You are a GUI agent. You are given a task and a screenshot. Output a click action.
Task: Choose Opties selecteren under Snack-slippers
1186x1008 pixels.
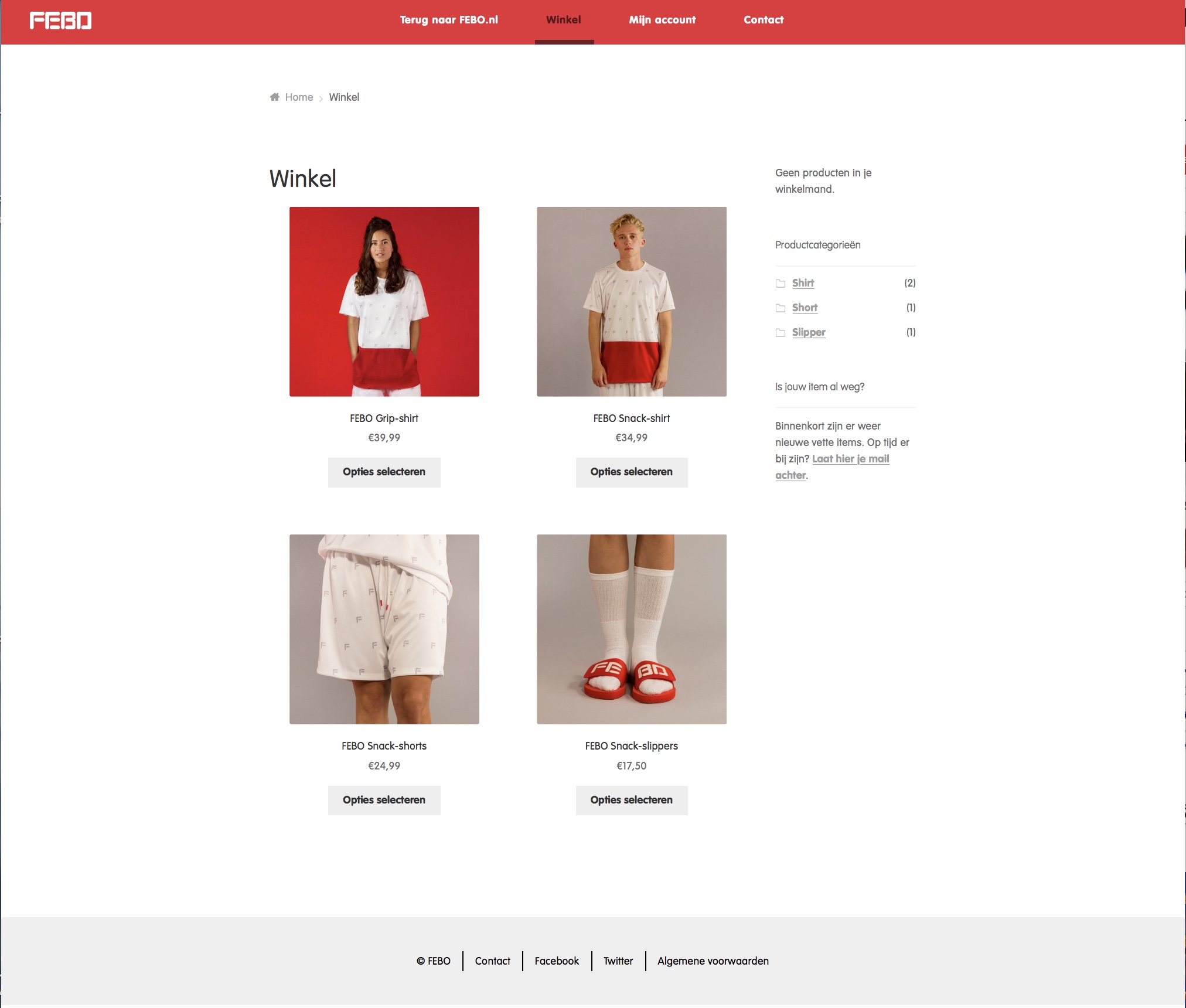tap(632, 800)
